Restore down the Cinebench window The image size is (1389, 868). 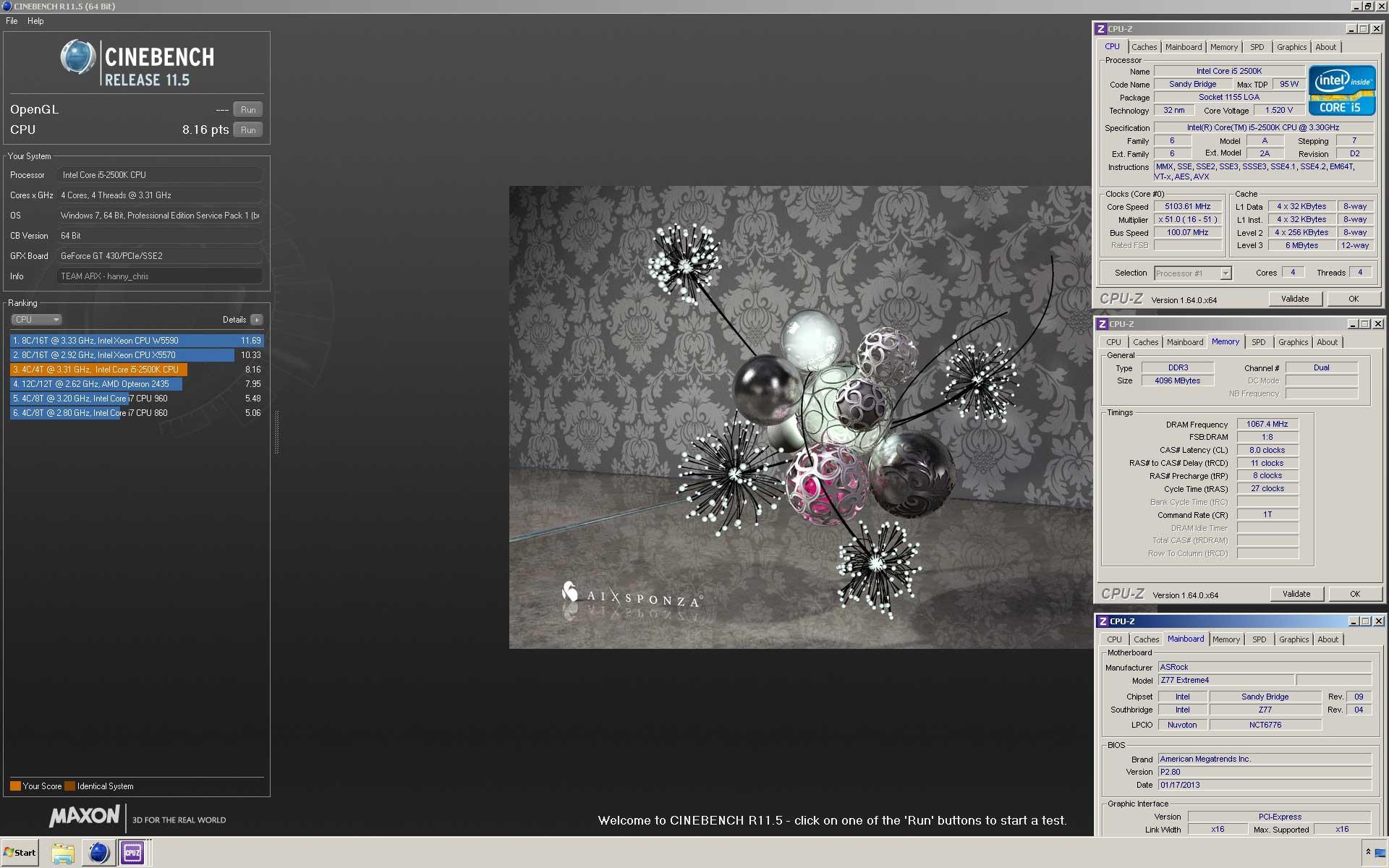(1368, 7)
